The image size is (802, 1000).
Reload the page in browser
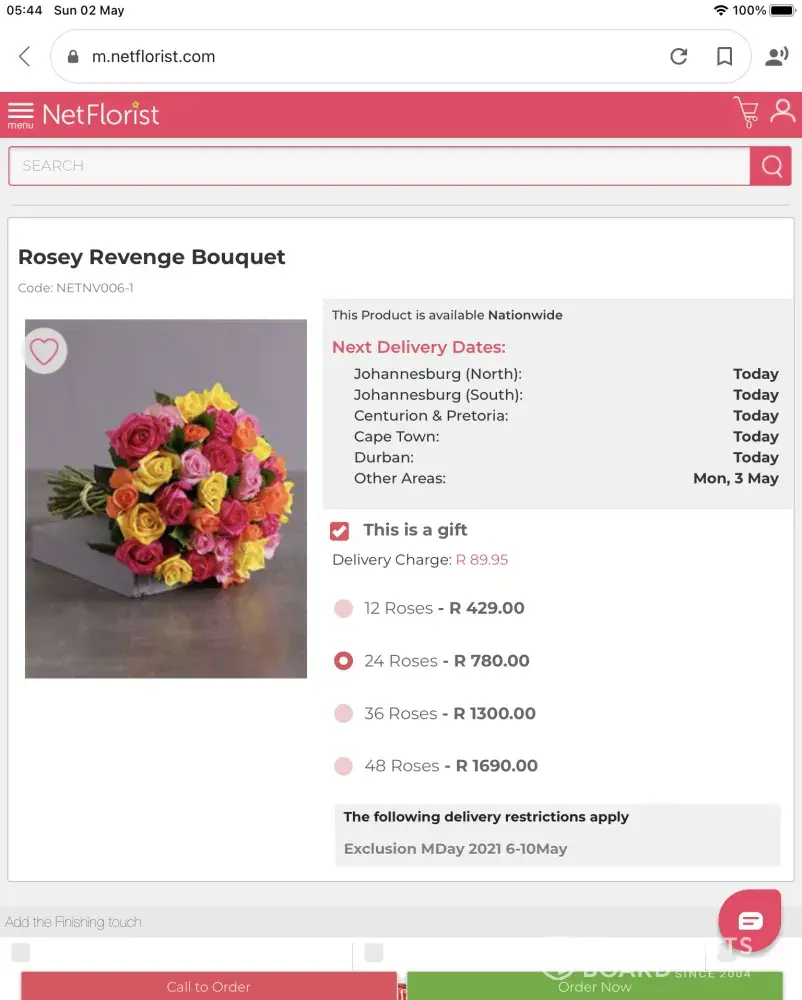click(679, 57)
